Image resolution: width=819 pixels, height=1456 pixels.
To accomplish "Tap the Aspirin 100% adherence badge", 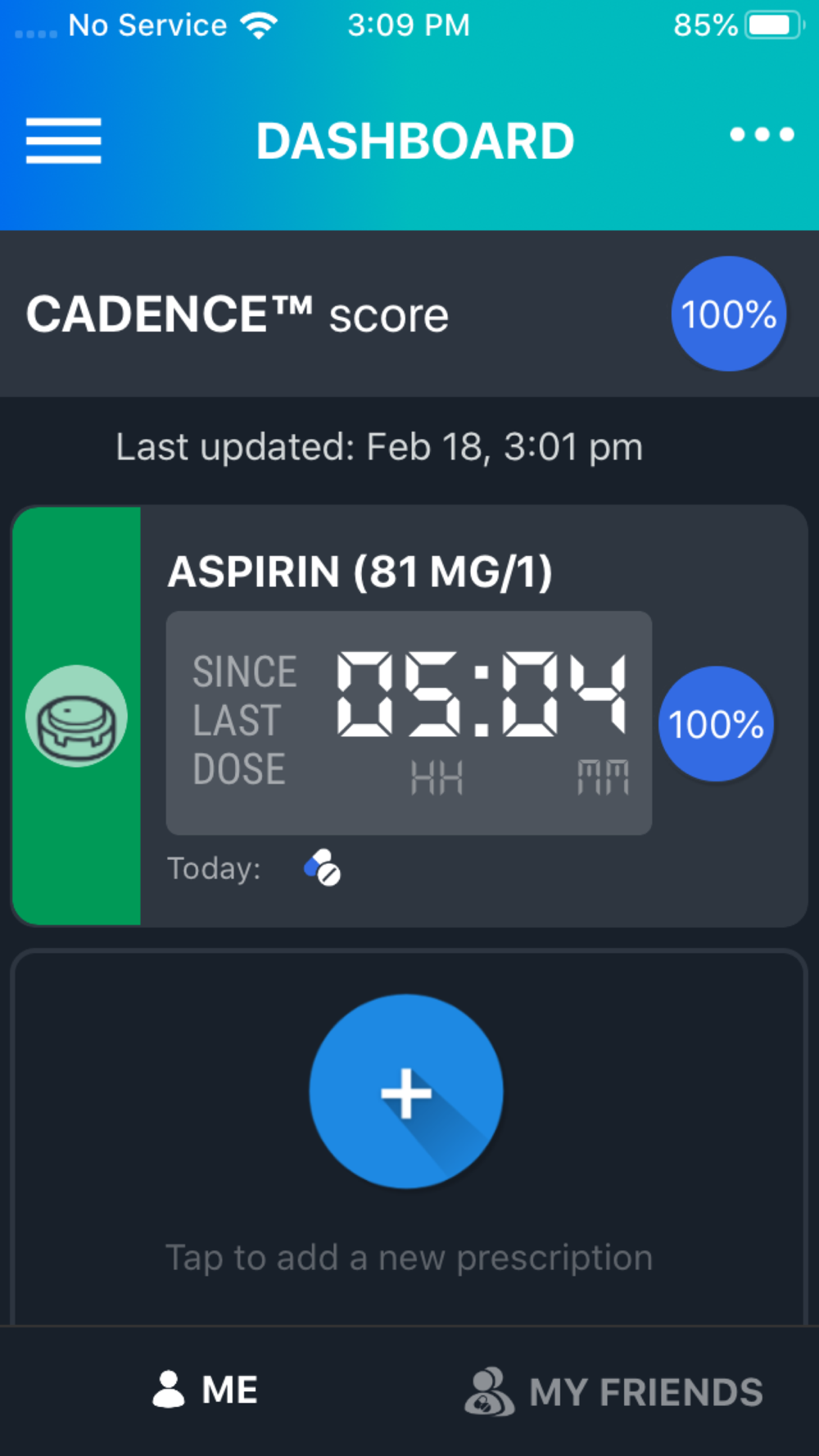I will (x=716, y=724).
